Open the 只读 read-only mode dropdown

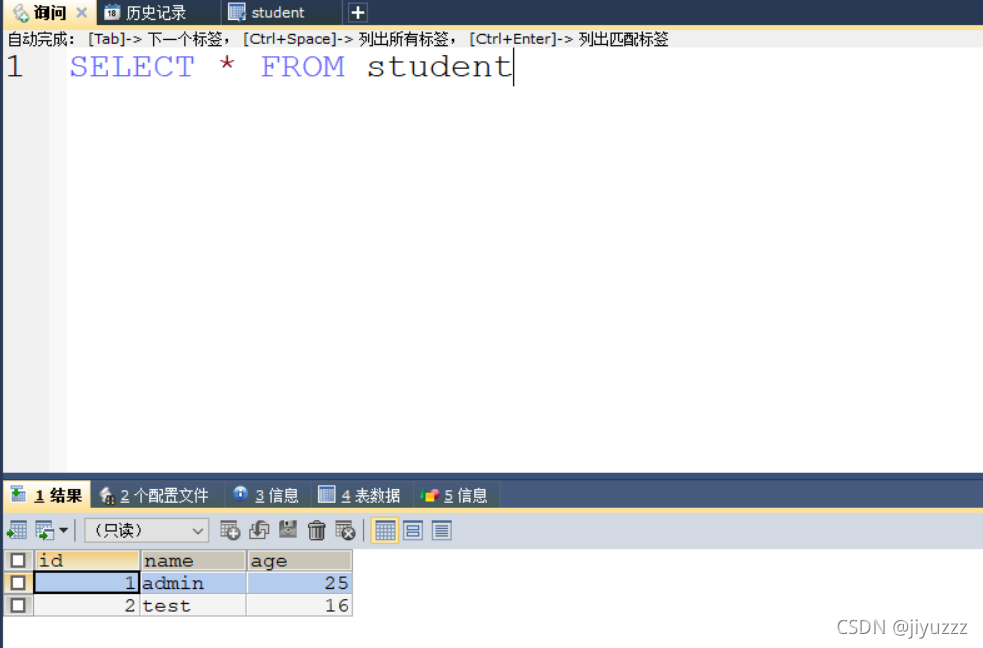click(147, 531)
